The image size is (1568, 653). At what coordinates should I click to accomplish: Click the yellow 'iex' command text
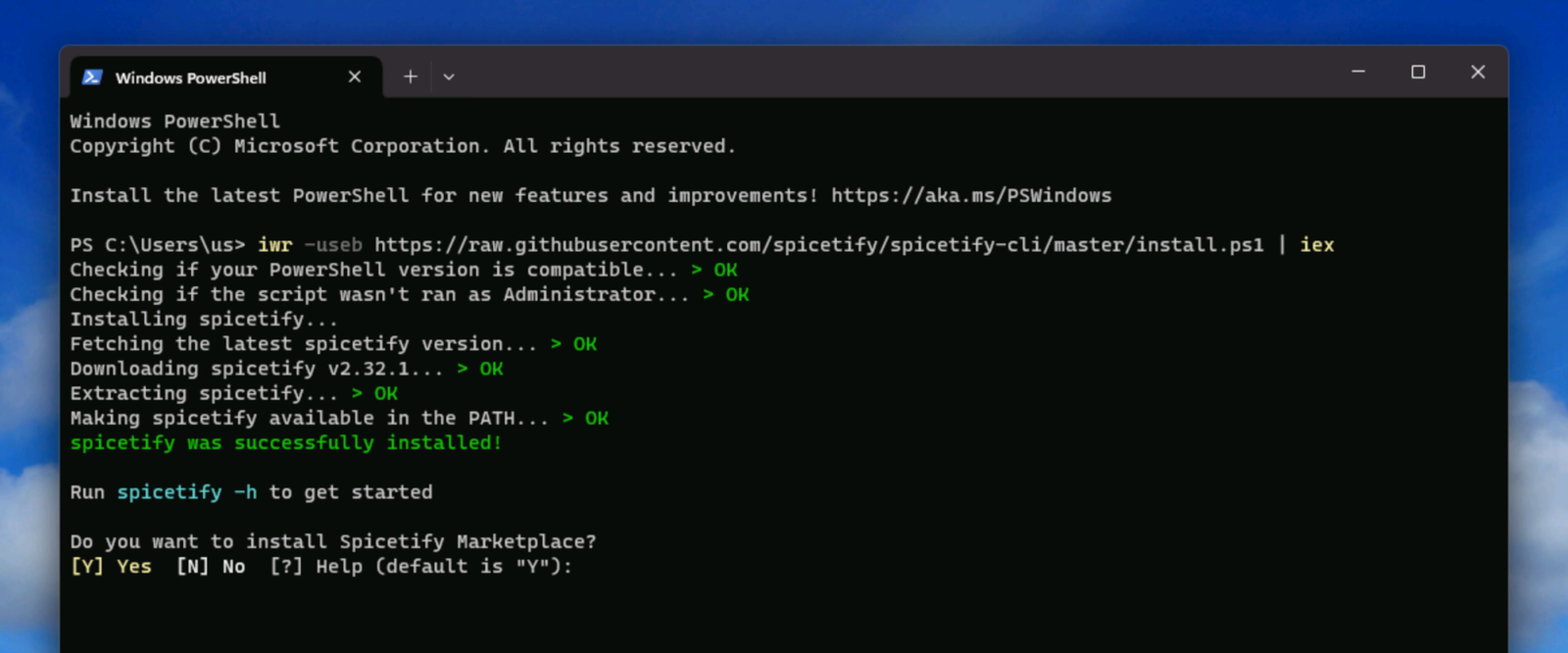pyautogui.click(x=1316, y=245)
